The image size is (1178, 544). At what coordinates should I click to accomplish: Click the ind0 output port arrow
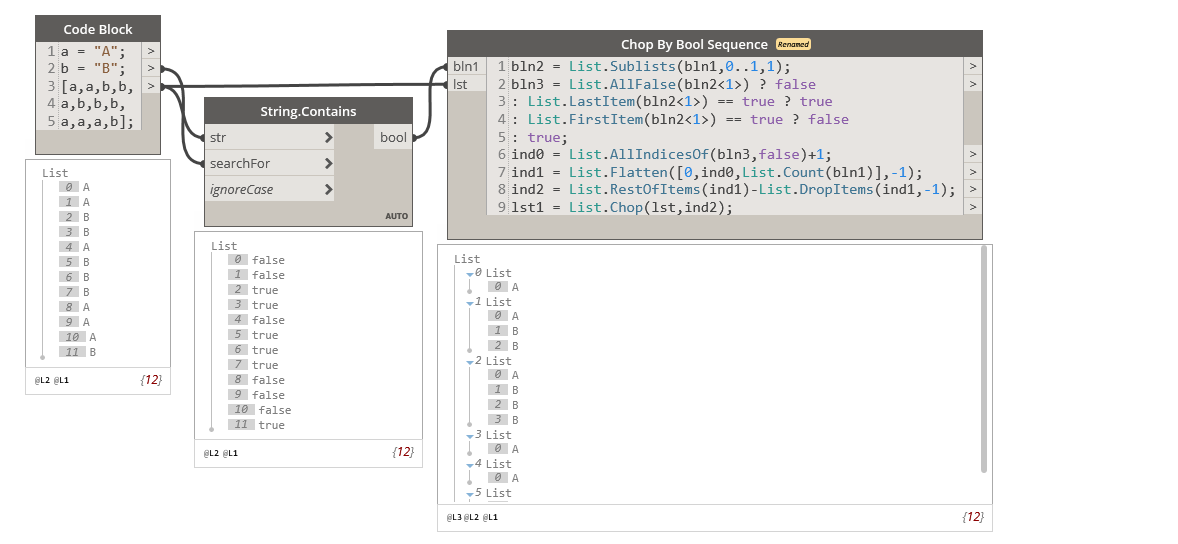[973, 154]
